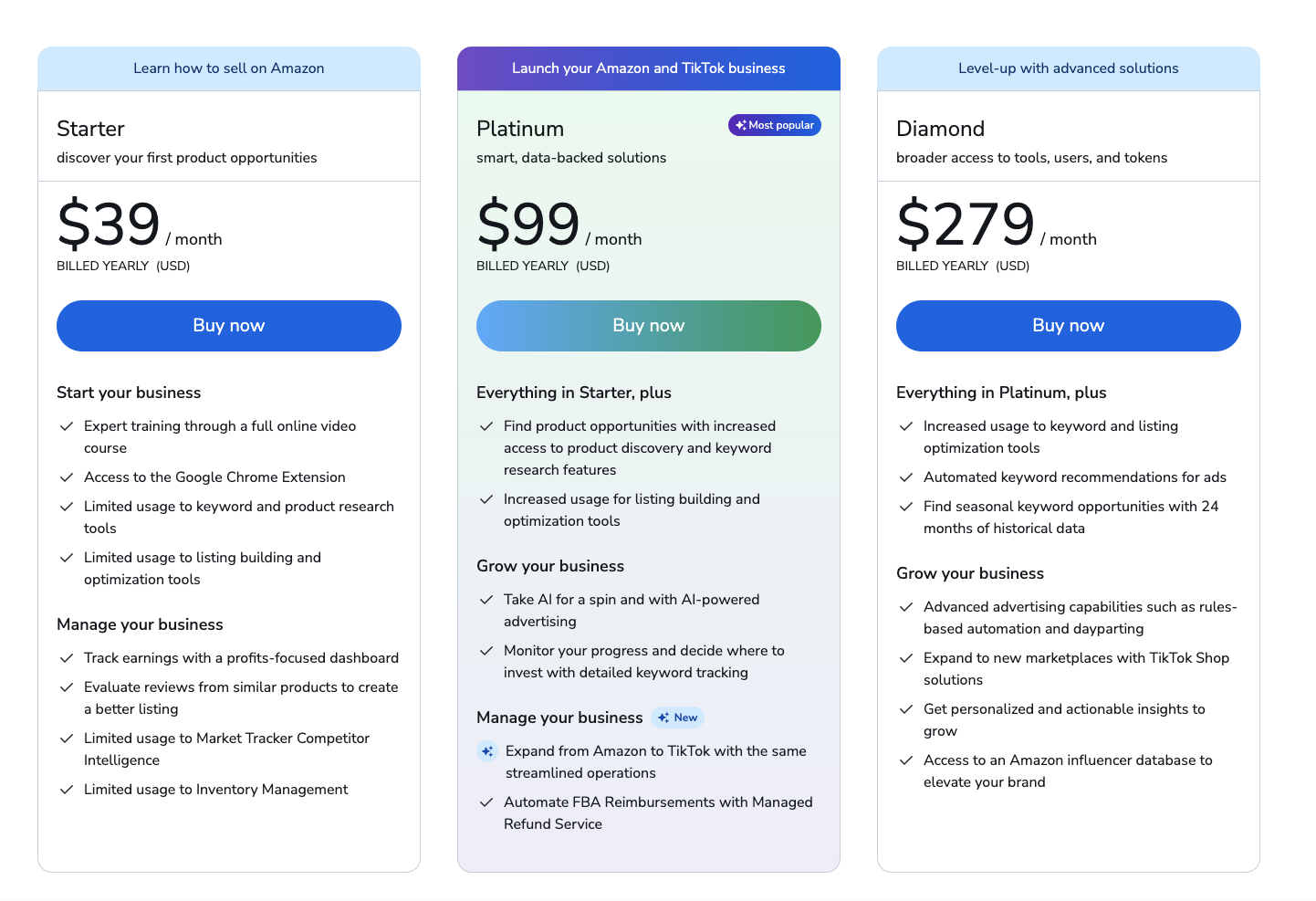
Task: Select the Most popular badge
Action: pyautogui.click(x=774, y=124)
